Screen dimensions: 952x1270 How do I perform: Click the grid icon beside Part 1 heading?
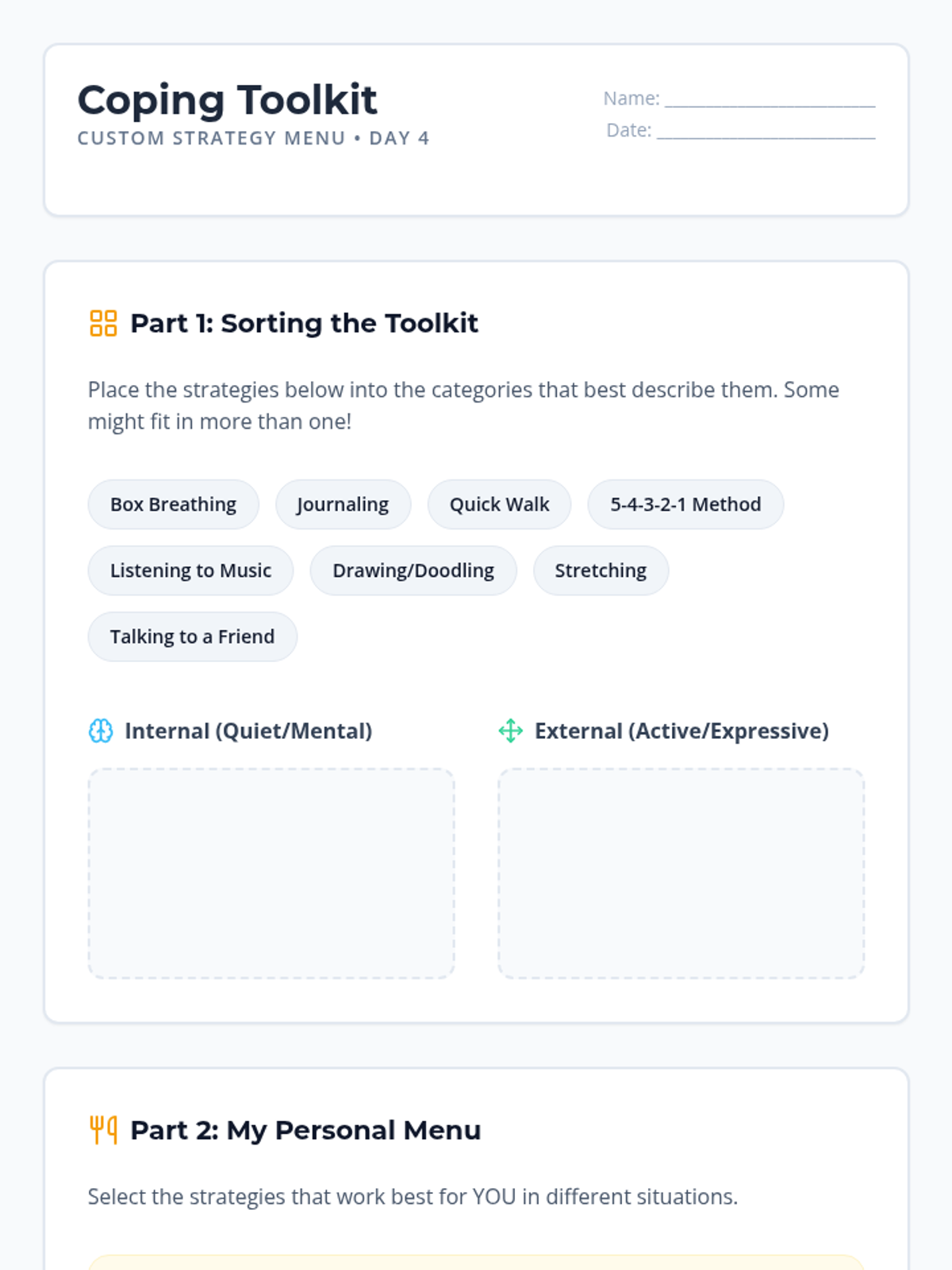coord(103,323)
